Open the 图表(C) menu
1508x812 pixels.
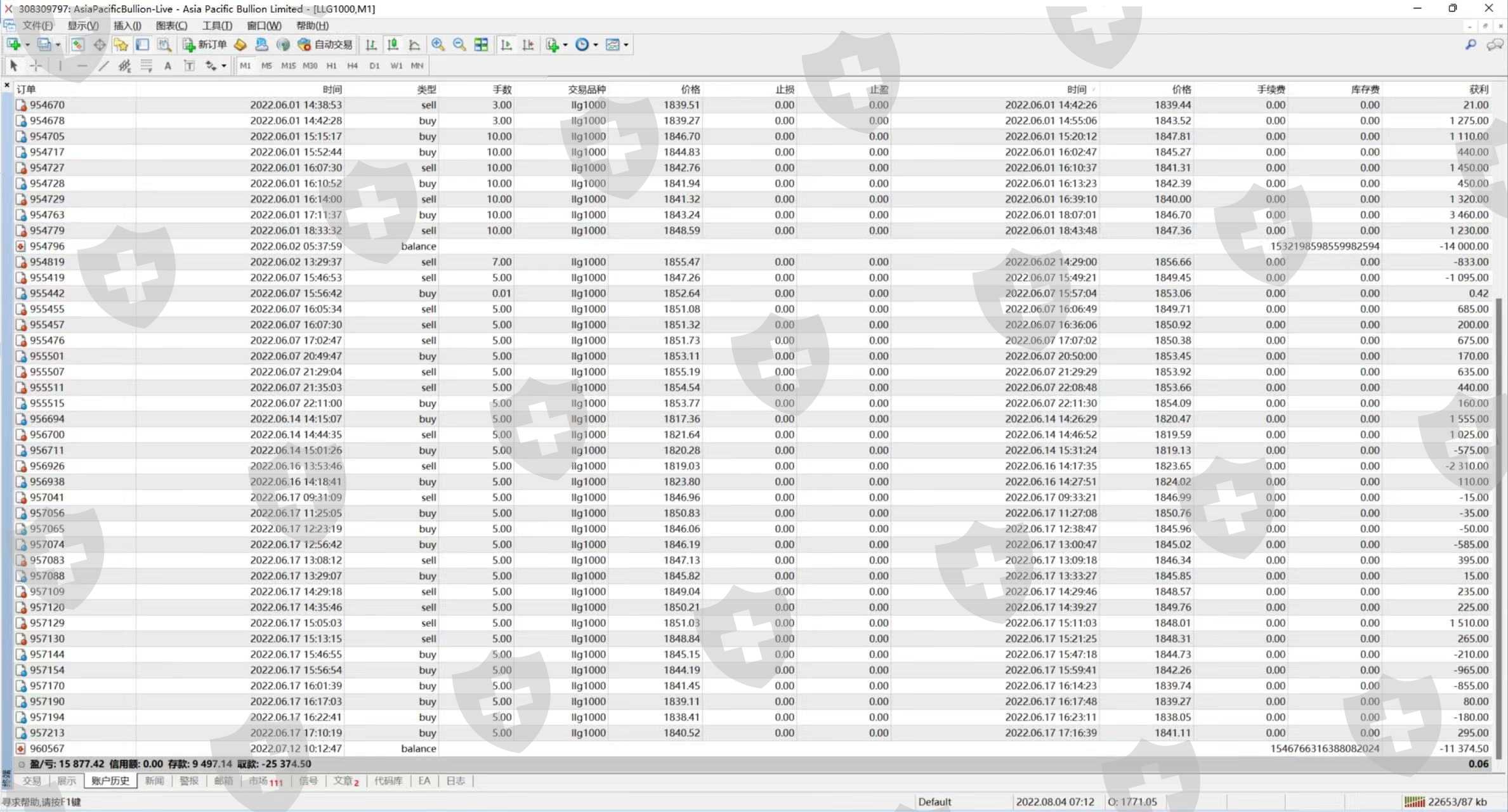coord(171,25)
